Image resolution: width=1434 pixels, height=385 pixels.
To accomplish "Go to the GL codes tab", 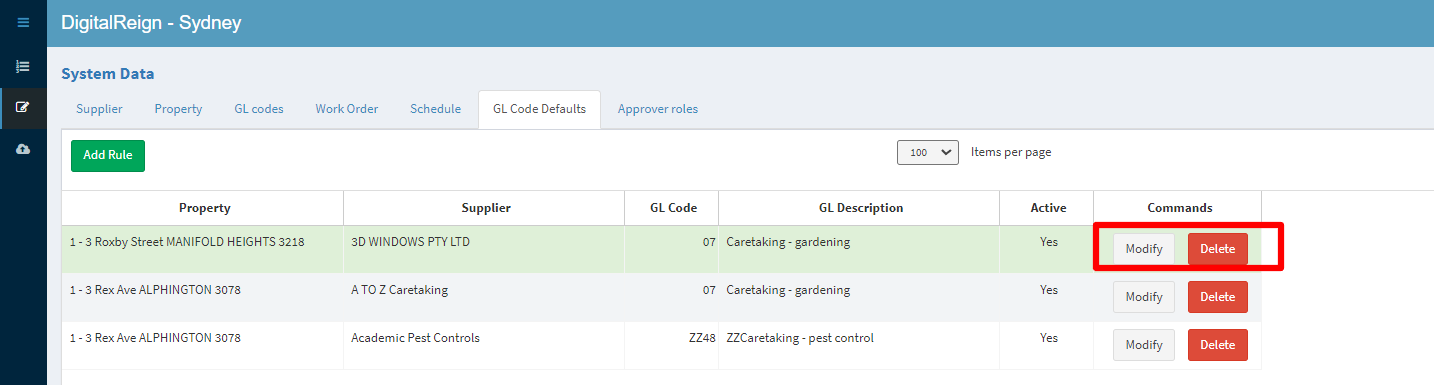I will [x=259, y=109].
